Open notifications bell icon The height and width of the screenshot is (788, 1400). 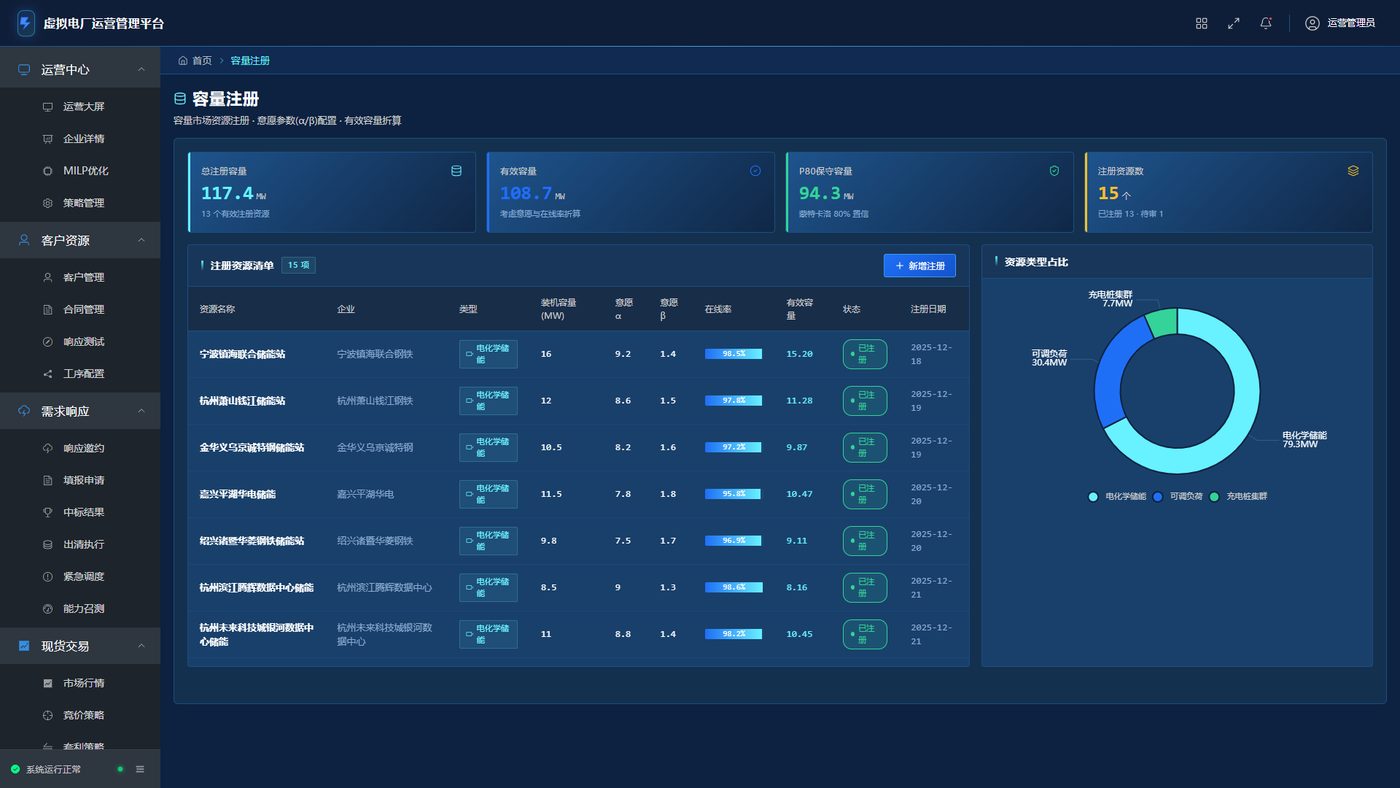coord(1266,23)
